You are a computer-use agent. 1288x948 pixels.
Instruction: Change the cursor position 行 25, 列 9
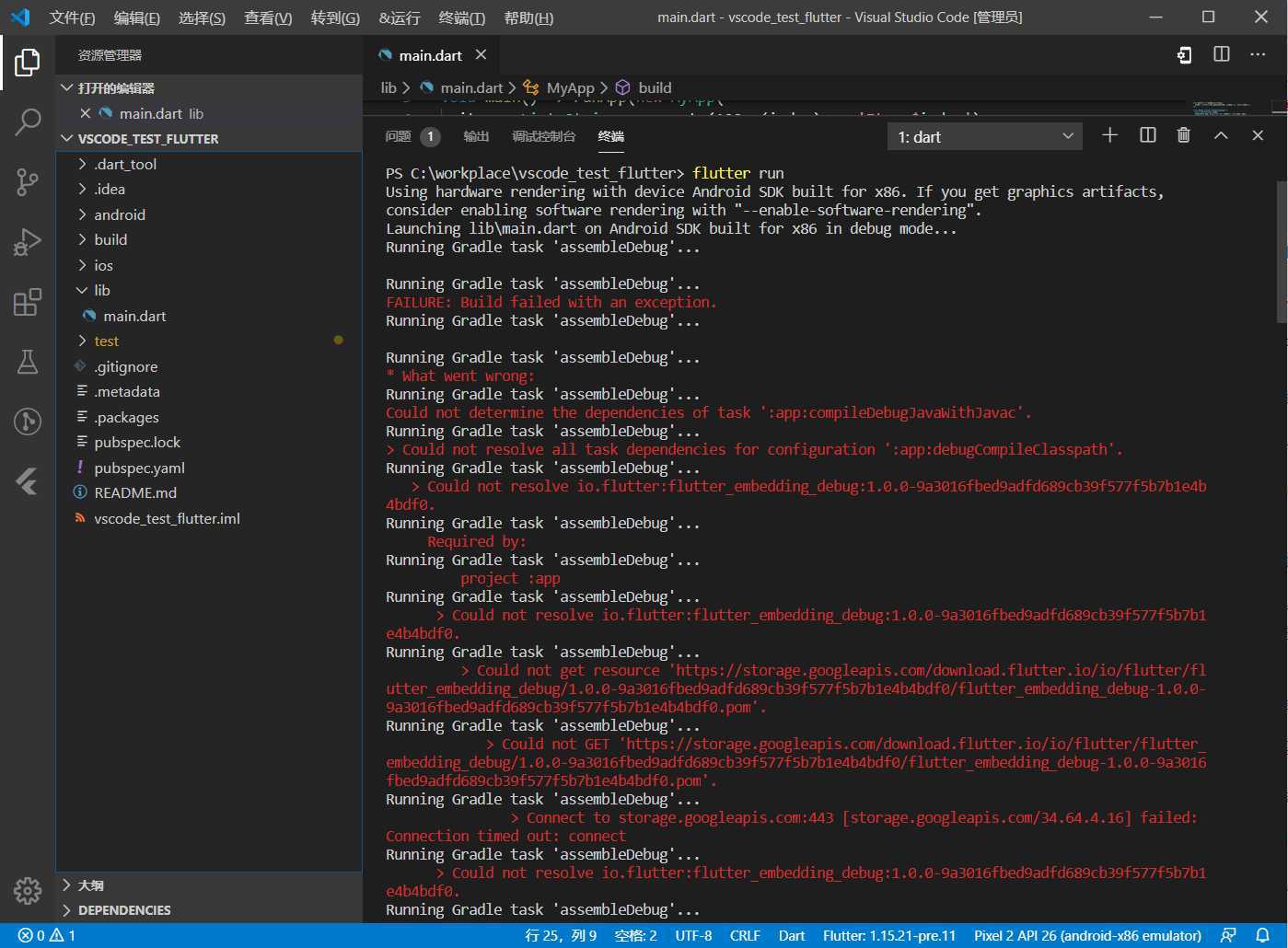tap(561, 935)
